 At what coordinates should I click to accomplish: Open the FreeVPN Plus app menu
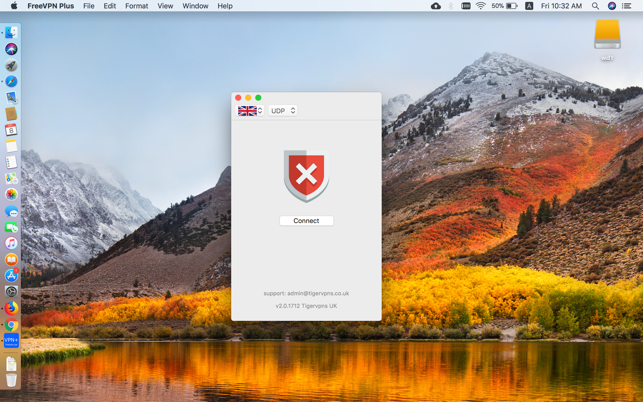click(x=50, y=6)
